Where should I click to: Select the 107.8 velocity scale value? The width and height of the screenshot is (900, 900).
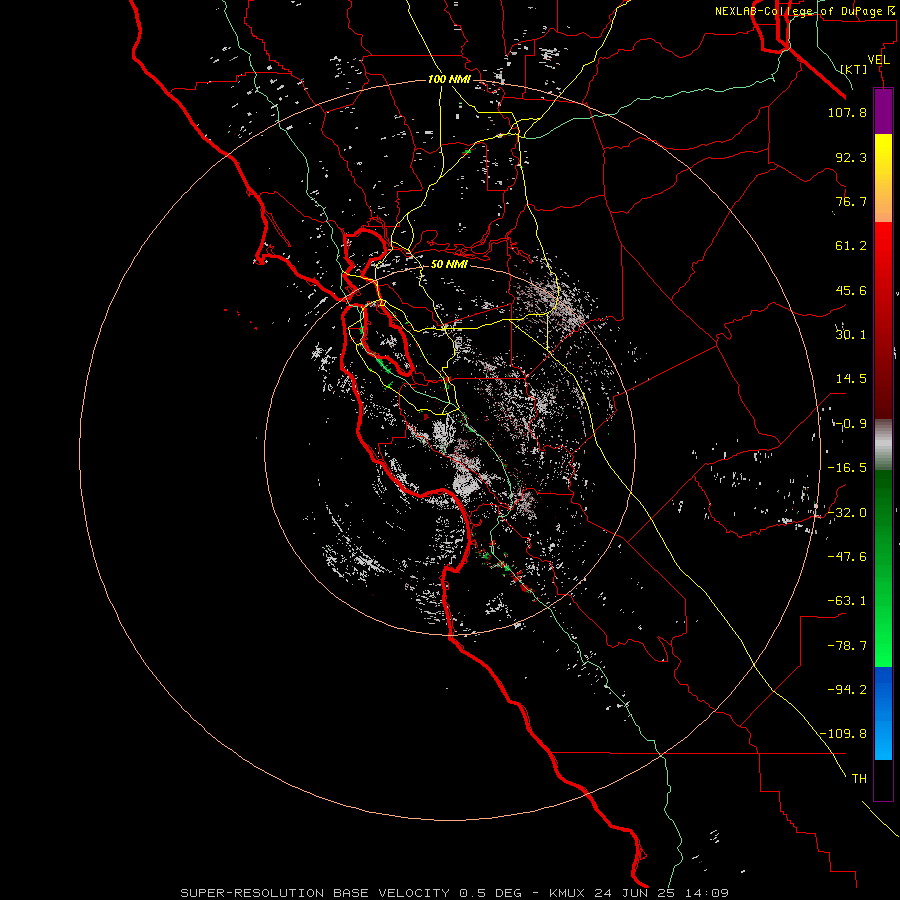[x=847, y=112]
